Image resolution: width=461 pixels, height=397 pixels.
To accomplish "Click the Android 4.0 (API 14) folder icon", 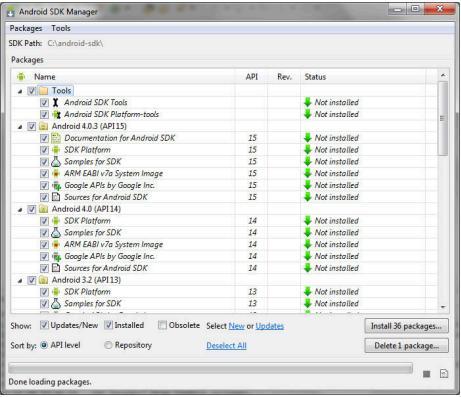I will (44, 209).
